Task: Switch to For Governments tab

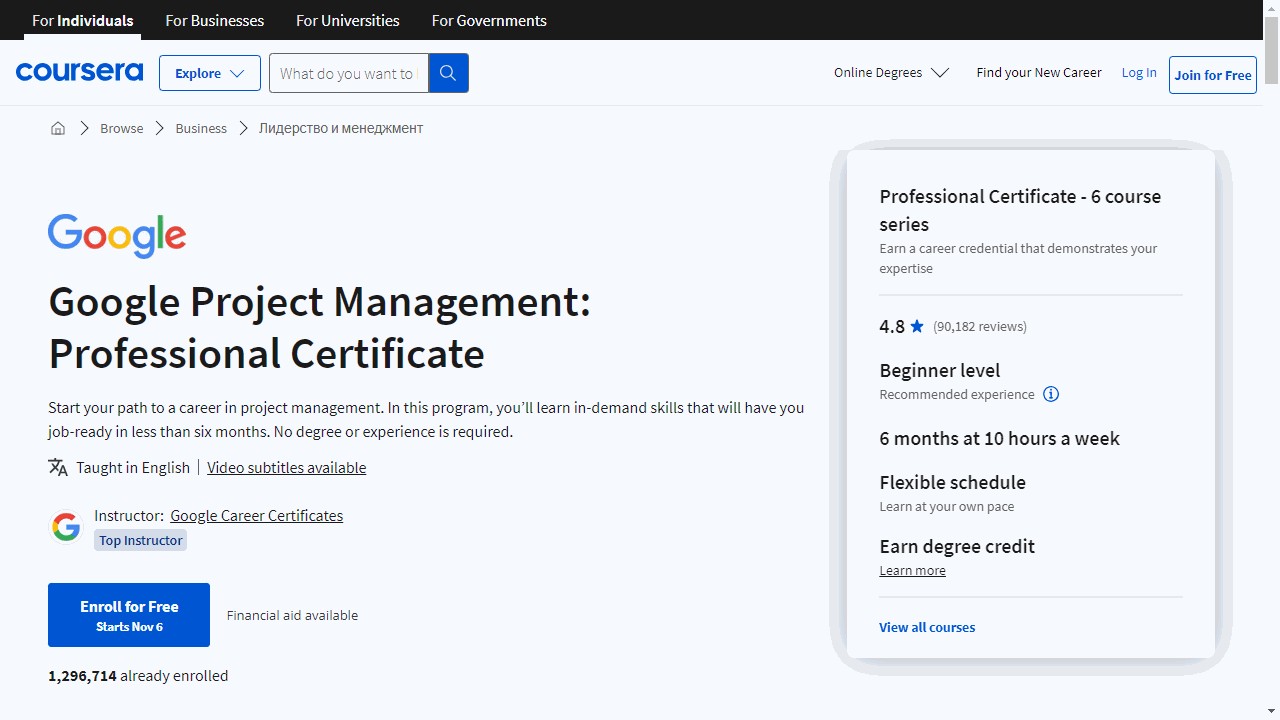Action: [x=489, y=20]
